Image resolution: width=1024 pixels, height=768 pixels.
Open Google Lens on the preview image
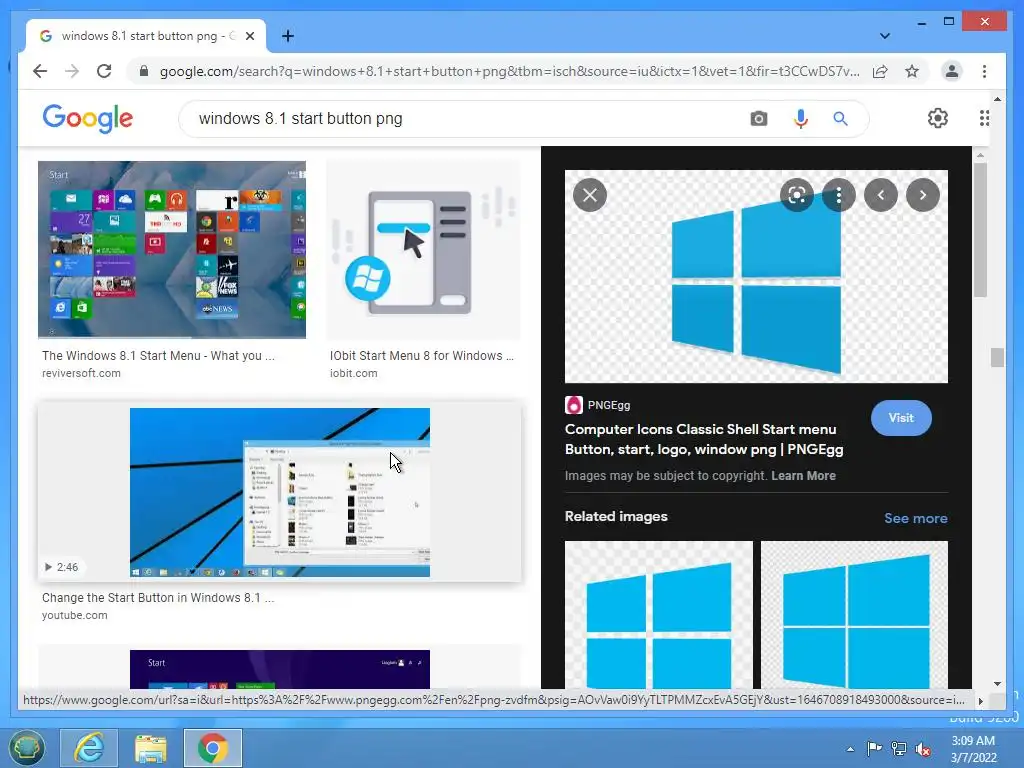(796, 195)
